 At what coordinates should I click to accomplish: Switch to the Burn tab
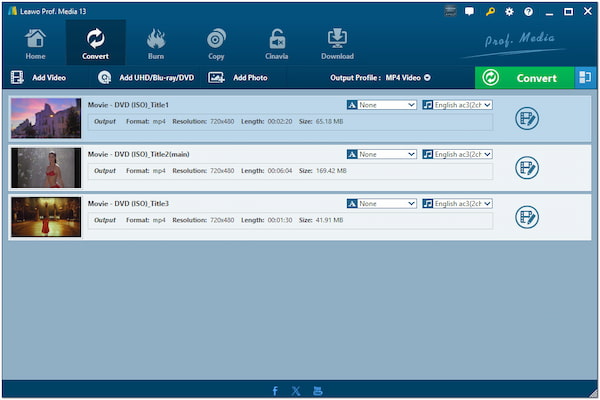click(156, 43)
